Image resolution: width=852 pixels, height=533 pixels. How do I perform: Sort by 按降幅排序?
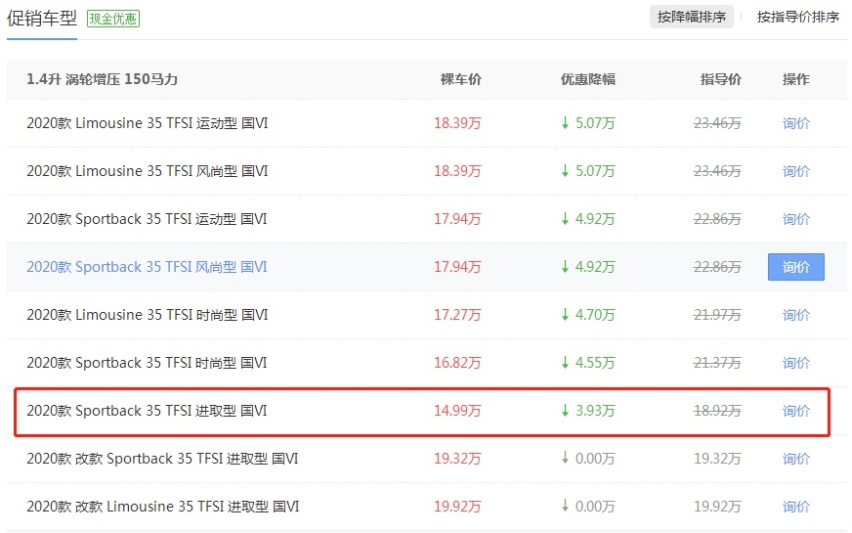click(691, 17)
